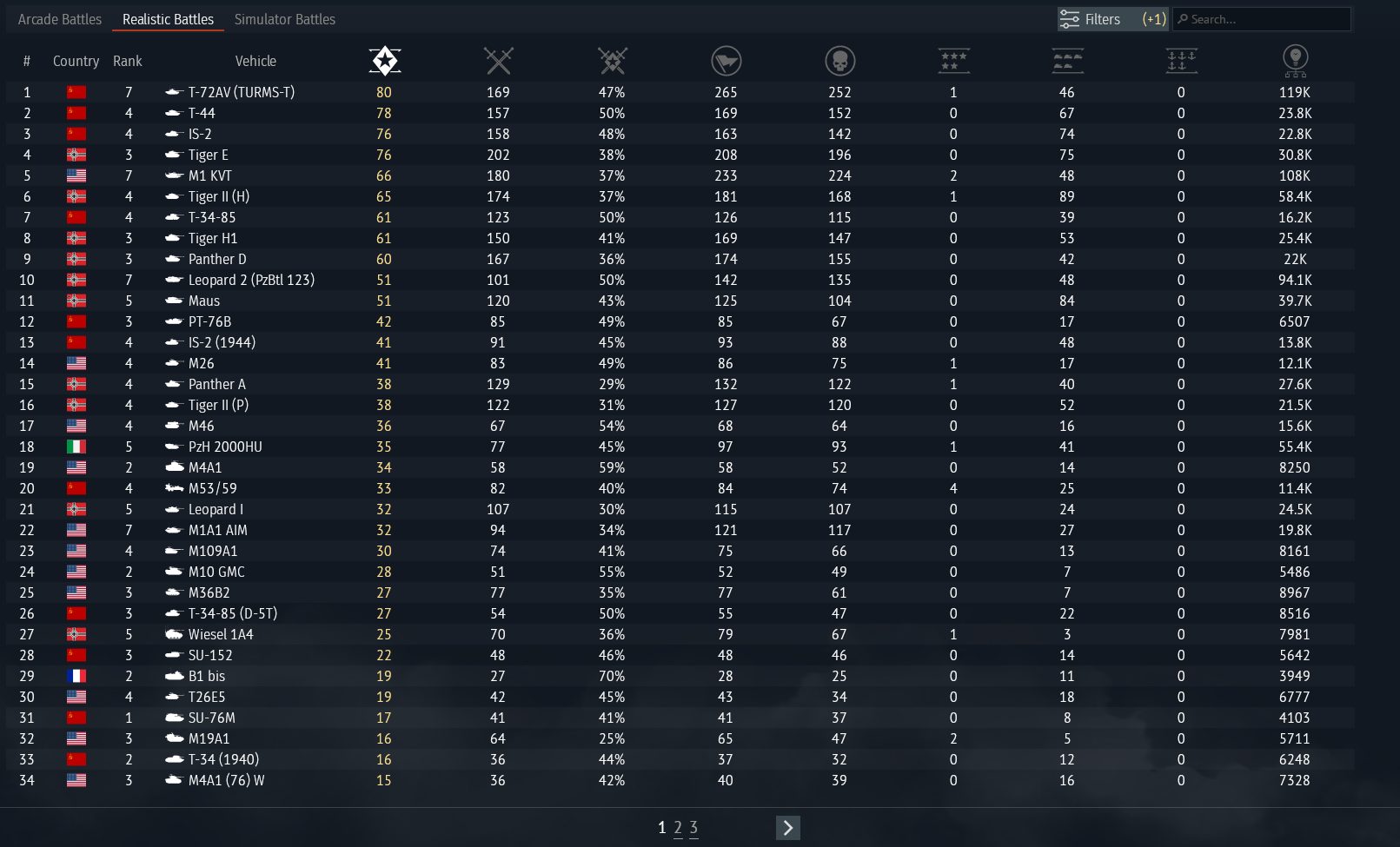Select the Tiger H1 vehicle name
The image size is (1400, 847).
click(x=213, y=238)
